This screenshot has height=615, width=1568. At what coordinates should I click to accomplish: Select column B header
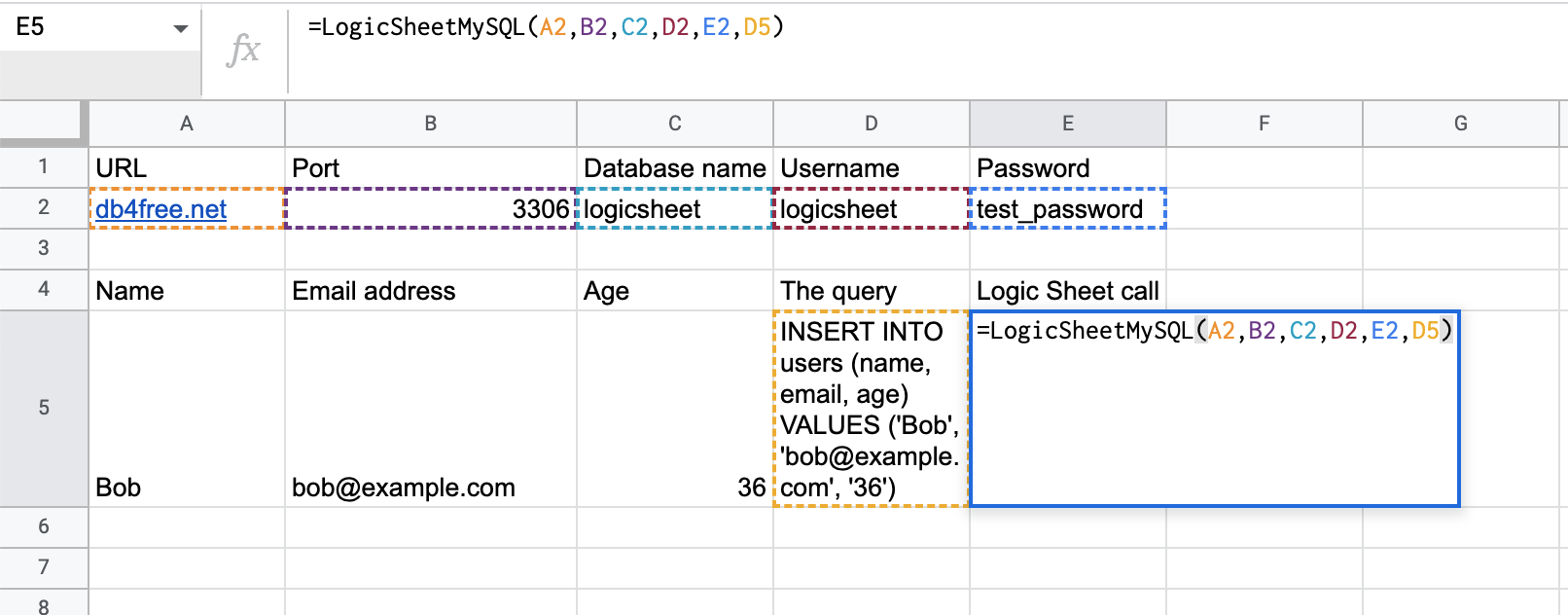(x=431, y=124)
